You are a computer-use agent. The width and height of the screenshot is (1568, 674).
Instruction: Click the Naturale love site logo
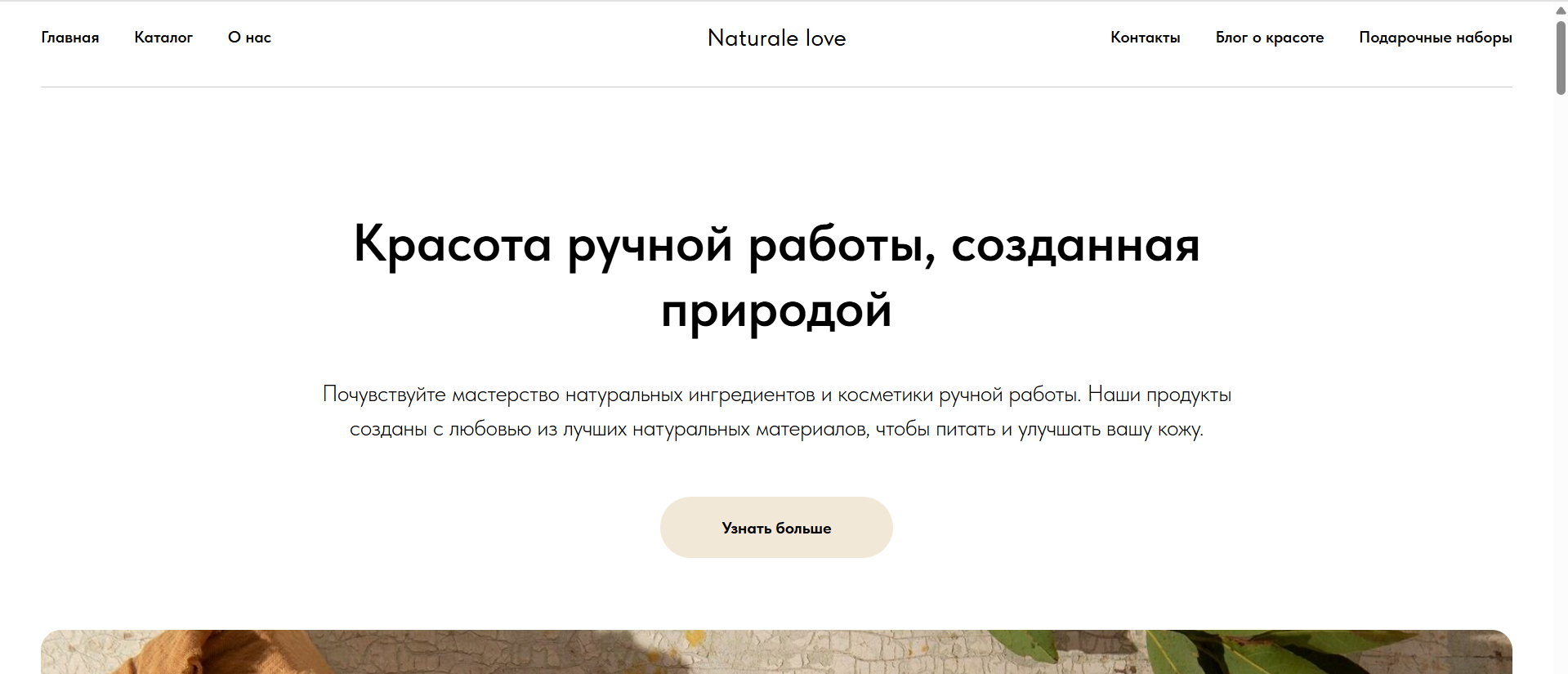(776, 38)
